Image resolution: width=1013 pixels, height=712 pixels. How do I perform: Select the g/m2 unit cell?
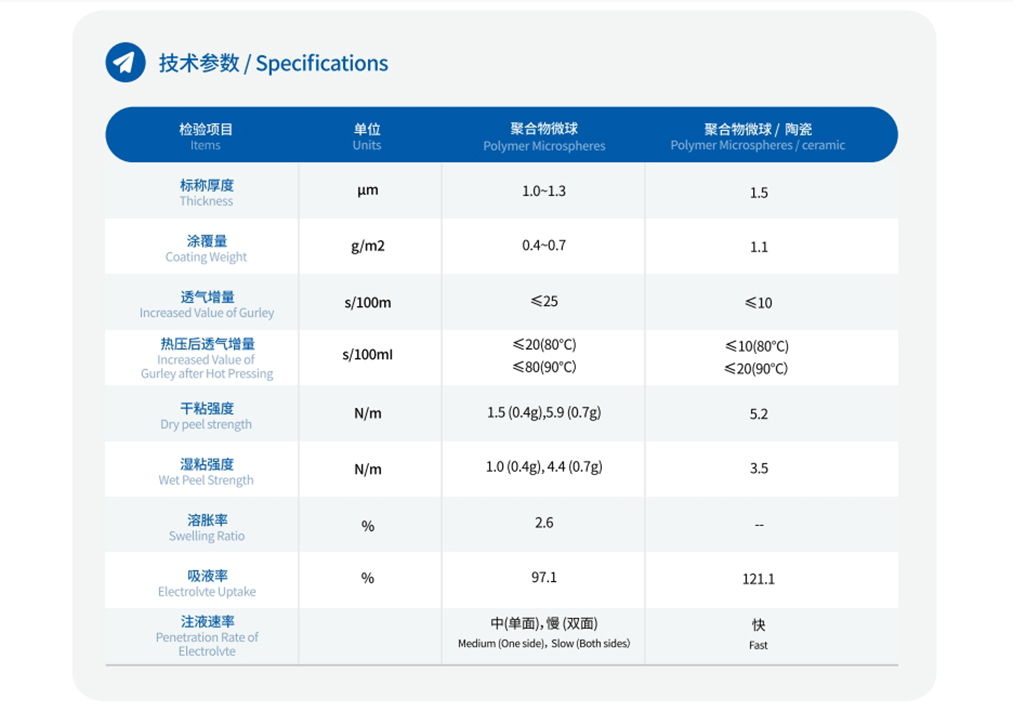[368, 246]
